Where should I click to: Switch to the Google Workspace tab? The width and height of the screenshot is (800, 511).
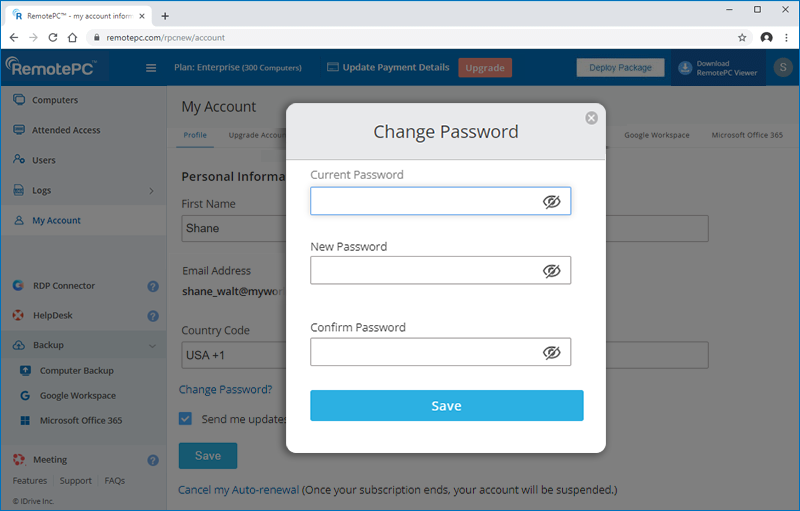click(x=656, y=135)
